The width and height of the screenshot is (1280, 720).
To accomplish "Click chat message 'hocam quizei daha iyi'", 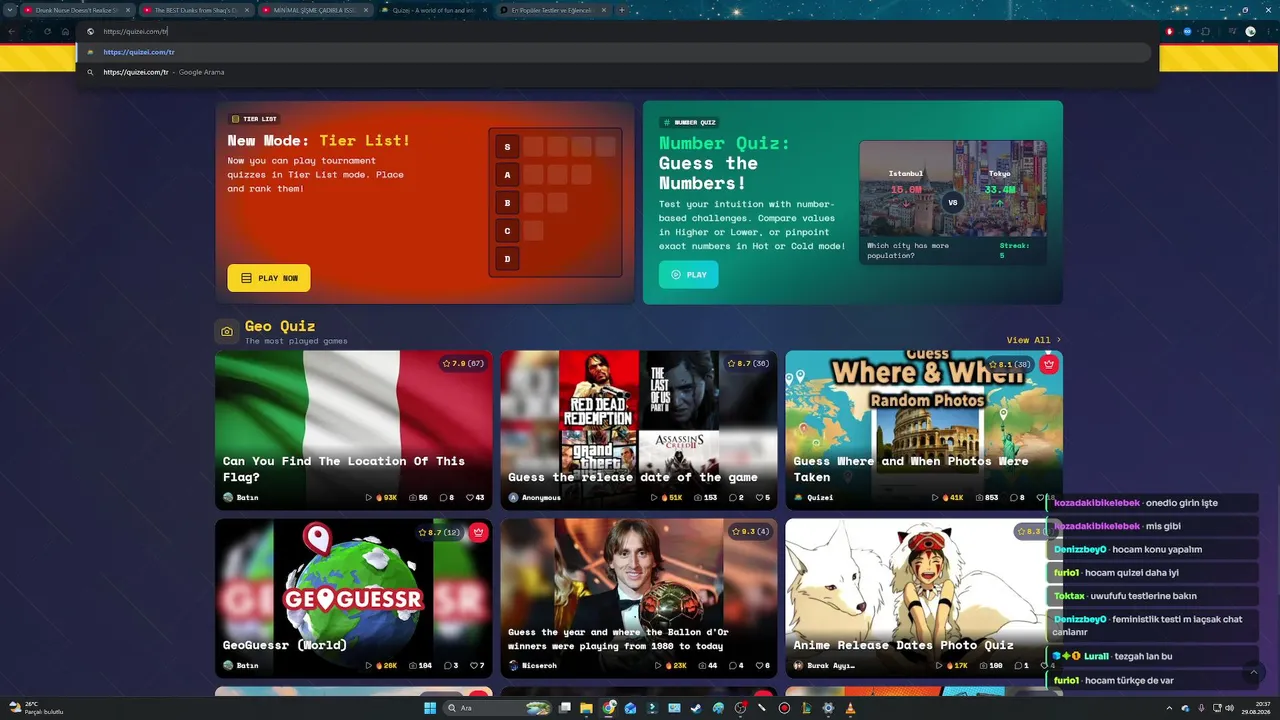I will click(x=1132, y=573).
